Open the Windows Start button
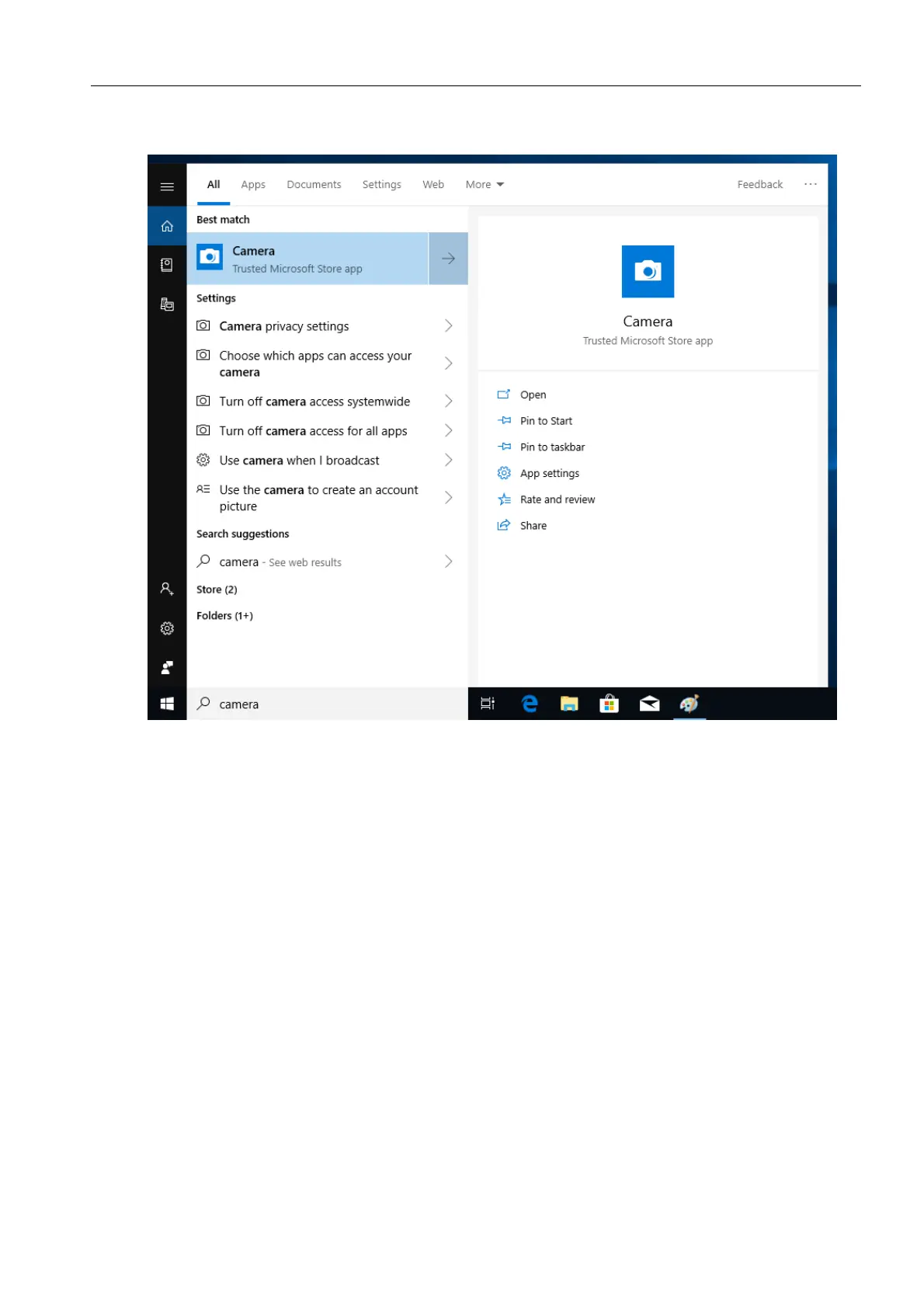 coord(167,704)
